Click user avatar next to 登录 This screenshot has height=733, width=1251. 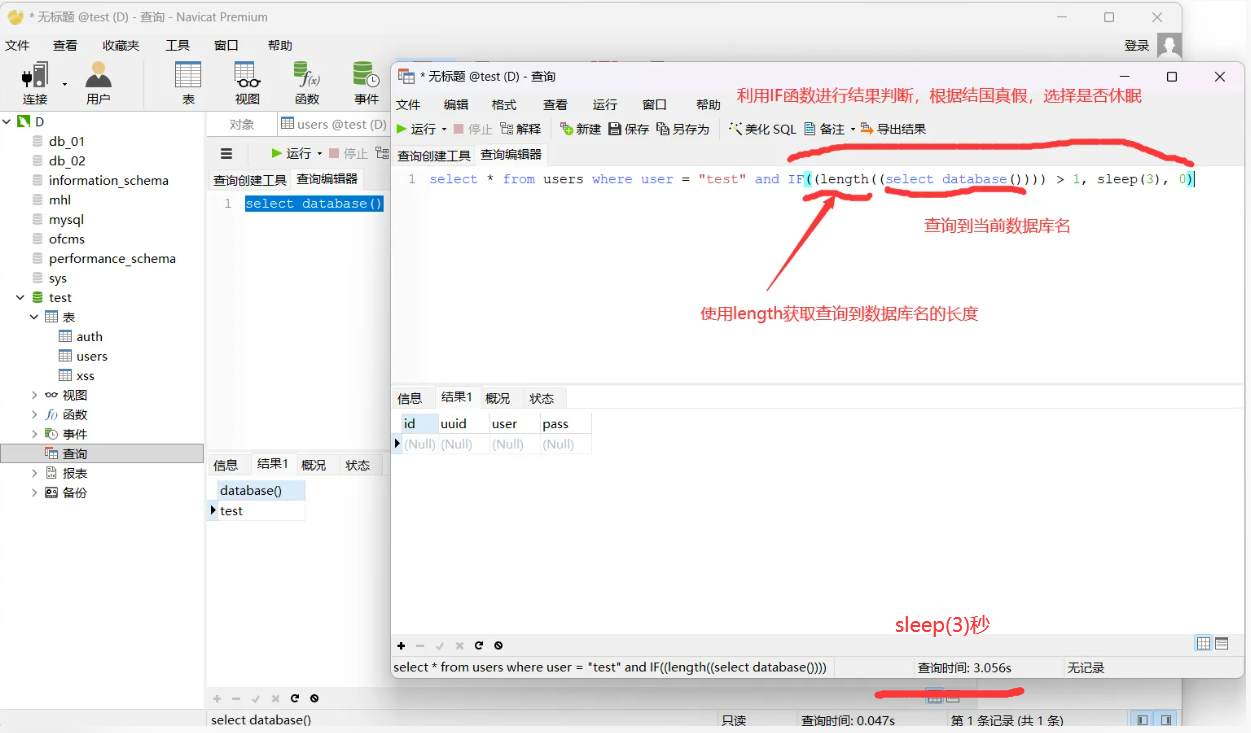[1169, 45]
